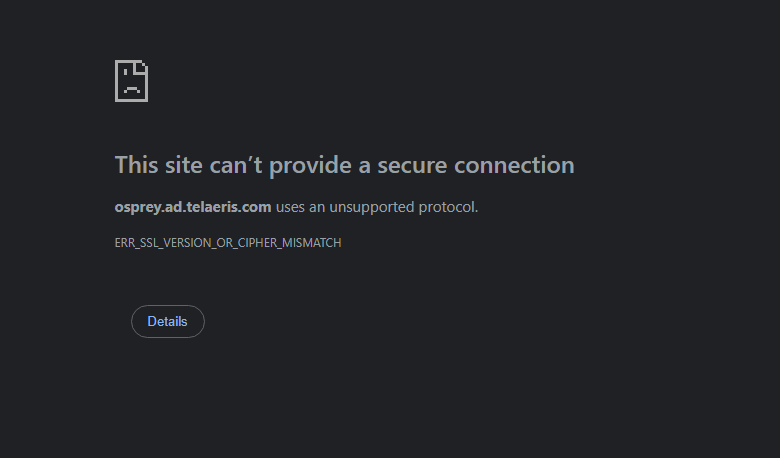Click the ERR_SSL_VERSION_OR_CIPHER_MISMATCH error code
The width and height of the screenshot is (780, 458).
228,243
